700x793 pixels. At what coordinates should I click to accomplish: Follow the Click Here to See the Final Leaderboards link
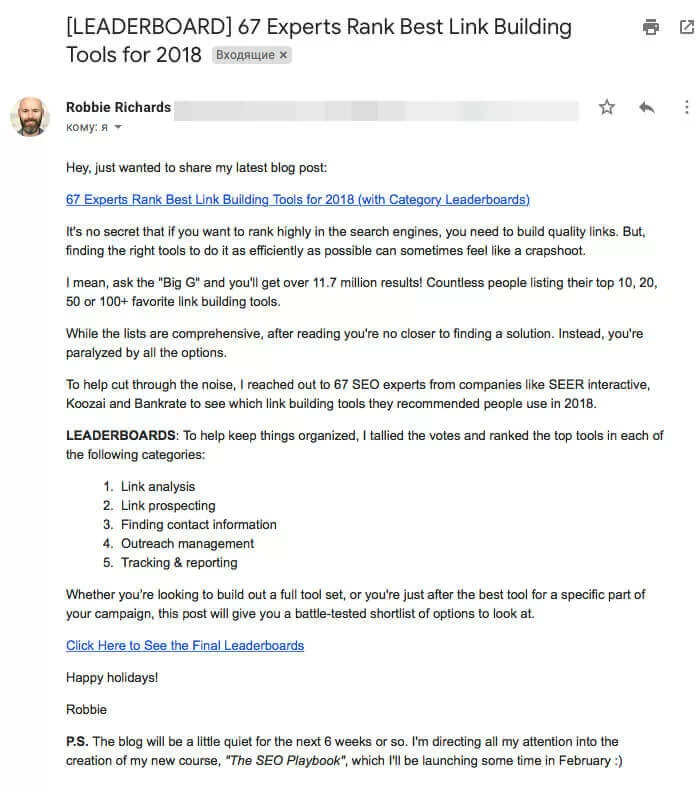click(x=185, y=645)
